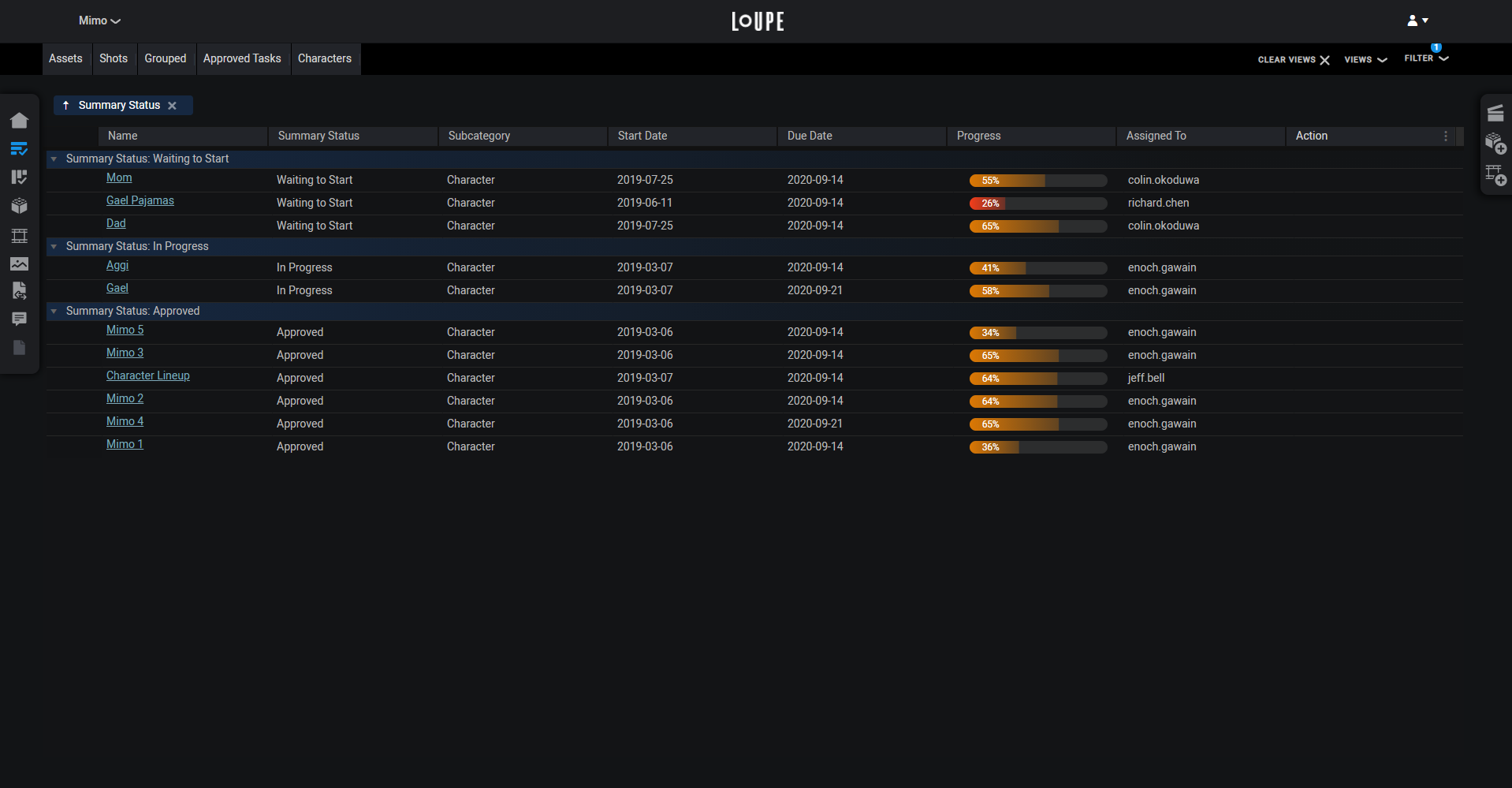Viewport: 1512px width, 788px height.
Task: Click richard.chen in Assigned To column
Action: point(1159,204)
